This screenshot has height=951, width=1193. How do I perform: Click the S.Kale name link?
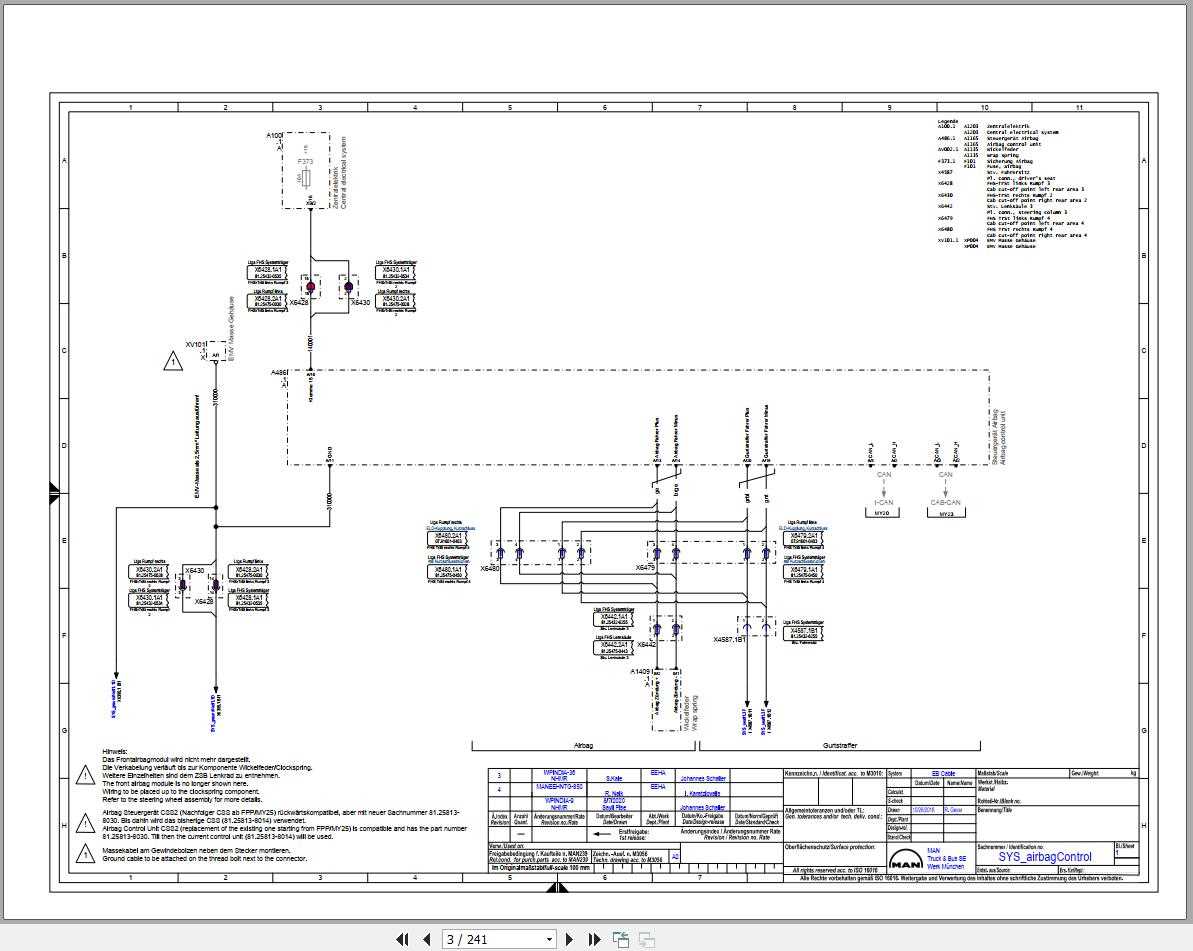tap(613, 778)
